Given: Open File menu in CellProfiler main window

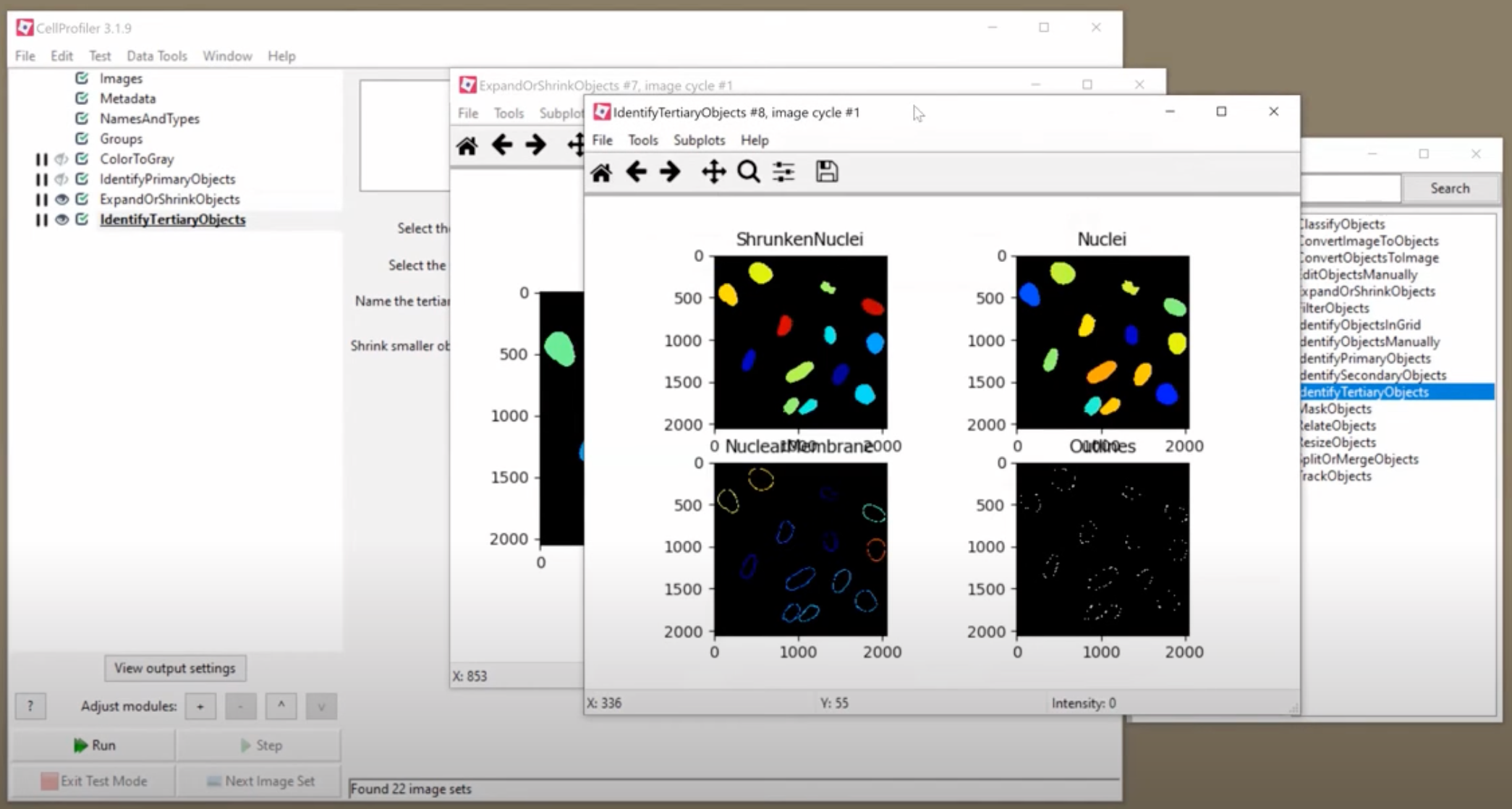Looking at the screenshot, I should tap(25, 56).
